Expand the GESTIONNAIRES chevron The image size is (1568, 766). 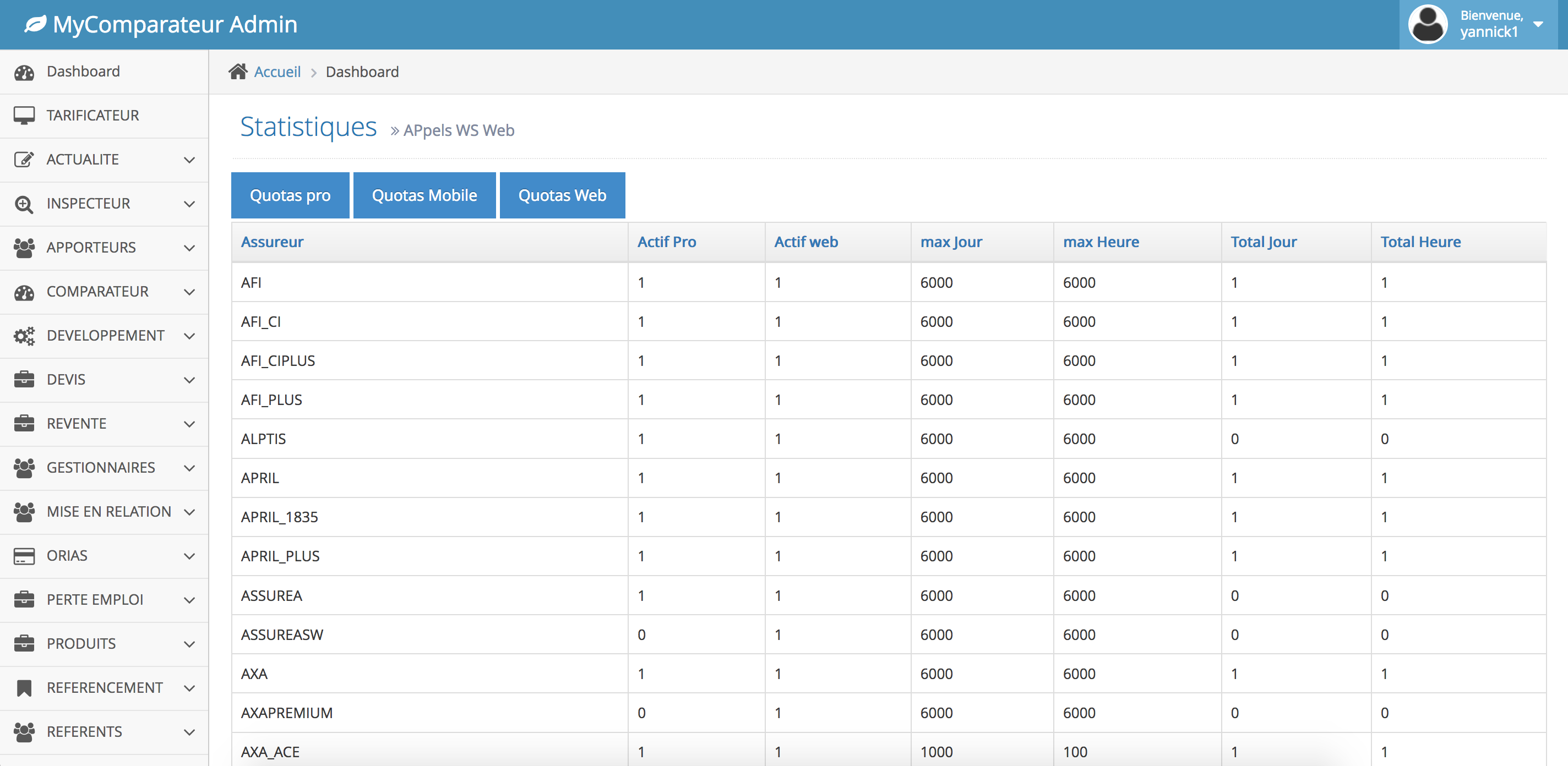189,468
